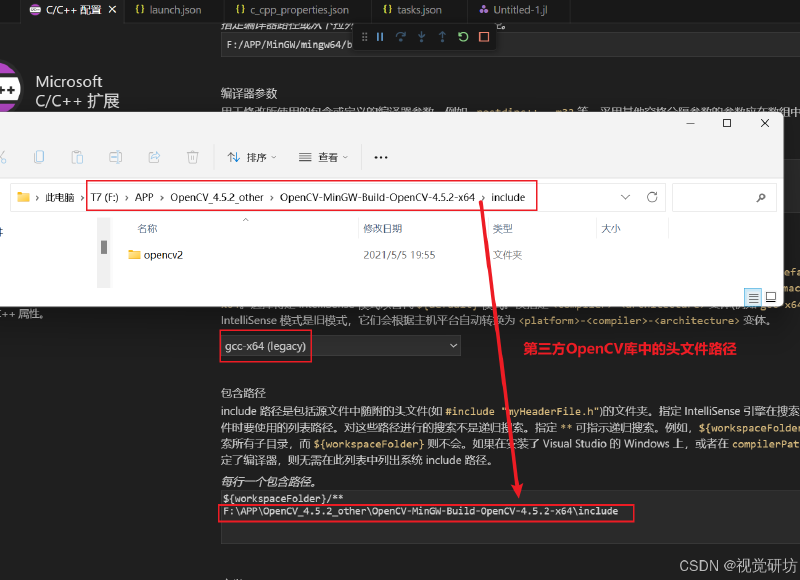Image resolution: width=800 pixels, height=580 pixels.
Task: Refresh the Explorer folder view
Action: tap(652, 197)
